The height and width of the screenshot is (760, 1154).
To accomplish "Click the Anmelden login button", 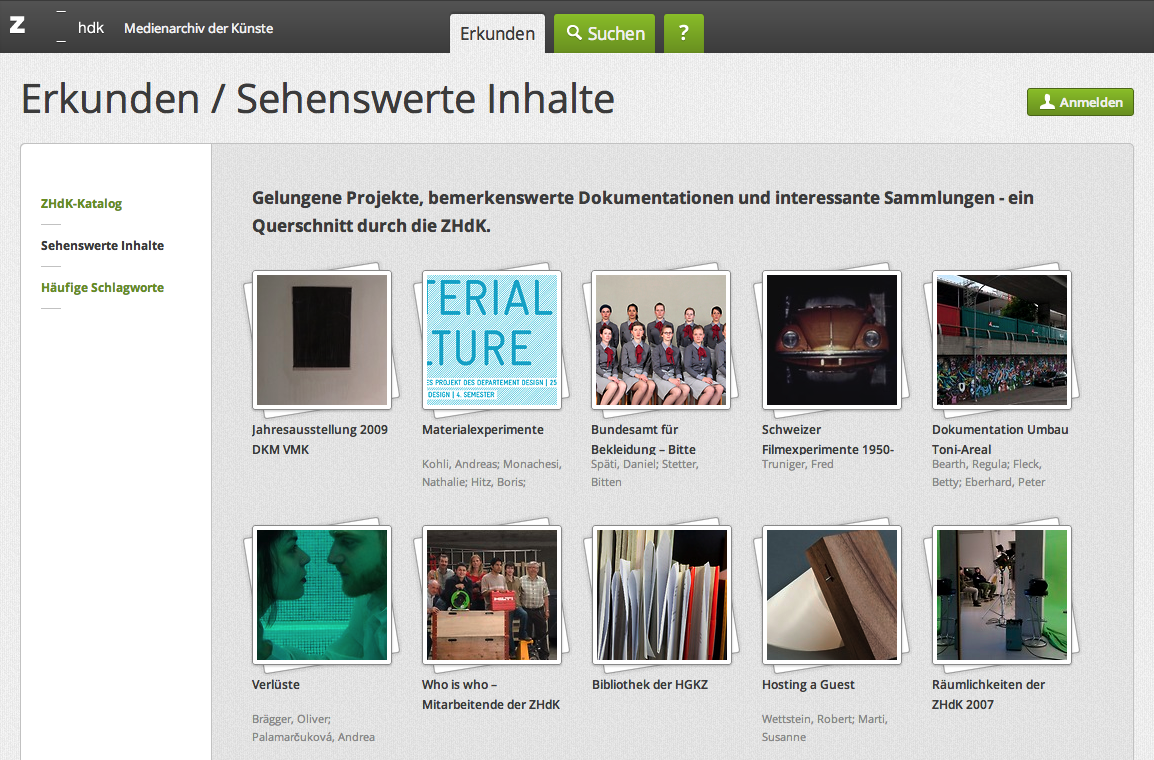I will click(1080, 102).
